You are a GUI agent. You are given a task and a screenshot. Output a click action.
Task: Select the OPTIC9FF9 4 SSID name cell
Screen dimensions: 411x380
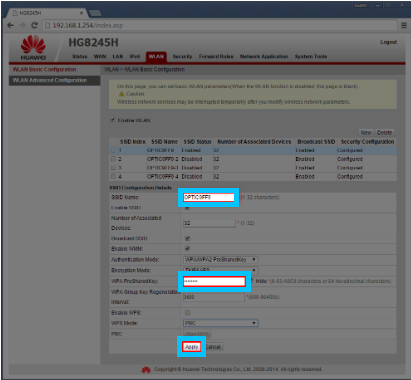pos(163,177)
